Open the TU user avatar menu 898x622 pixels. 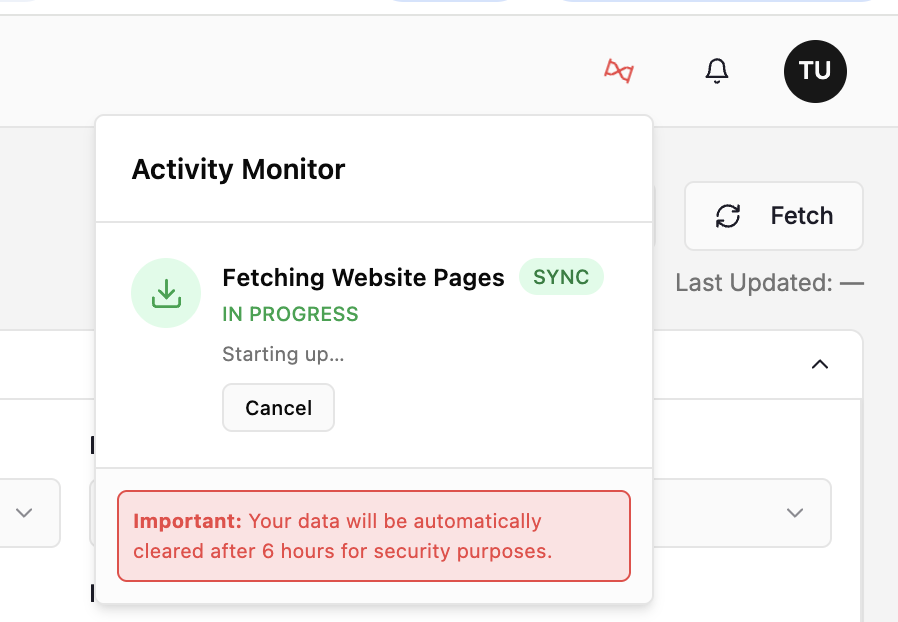coord(815,72)
